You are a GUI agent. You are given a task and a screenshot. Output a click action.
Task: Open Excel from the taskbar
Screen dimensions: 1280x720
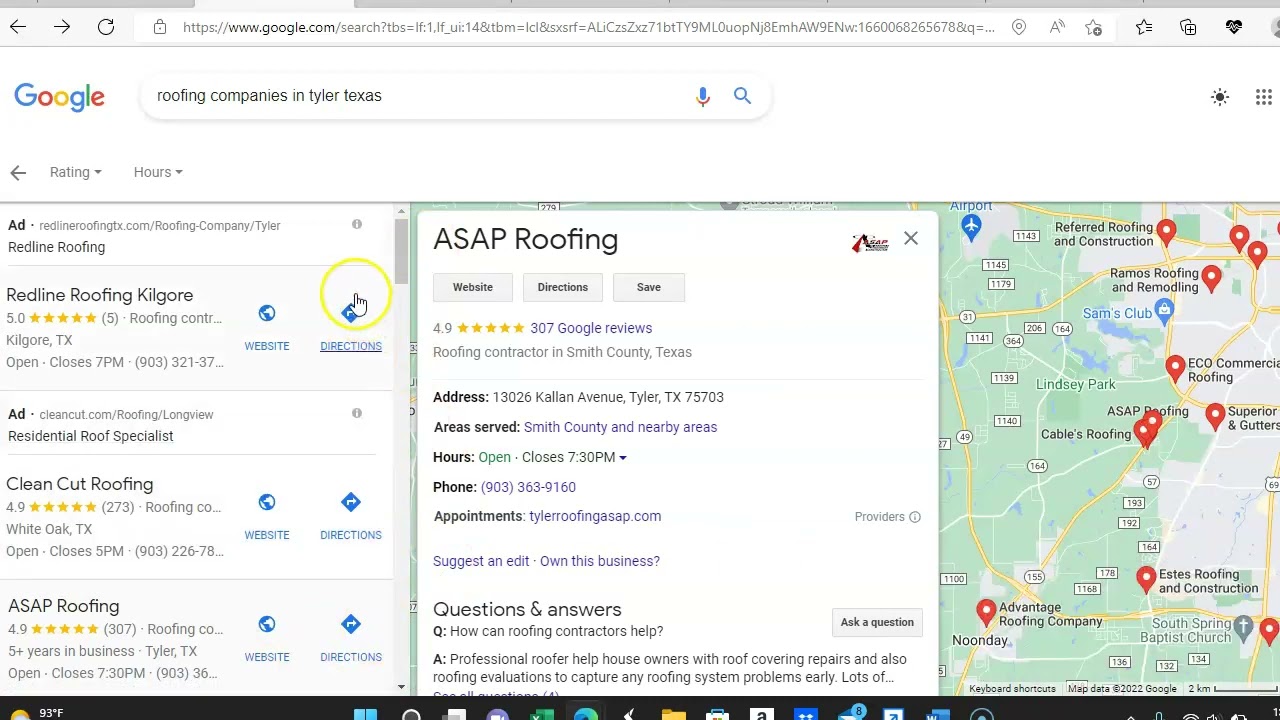coord(542,715)
